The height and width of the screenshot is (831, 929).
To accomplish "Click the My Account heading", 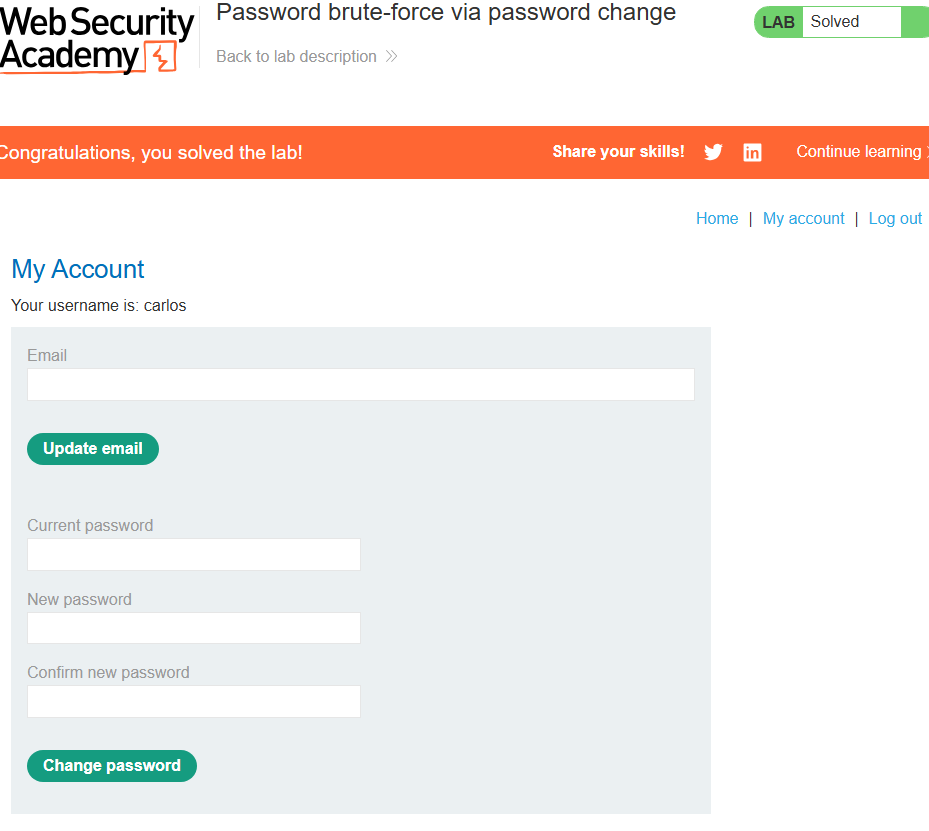I will [x=78, y=269].
